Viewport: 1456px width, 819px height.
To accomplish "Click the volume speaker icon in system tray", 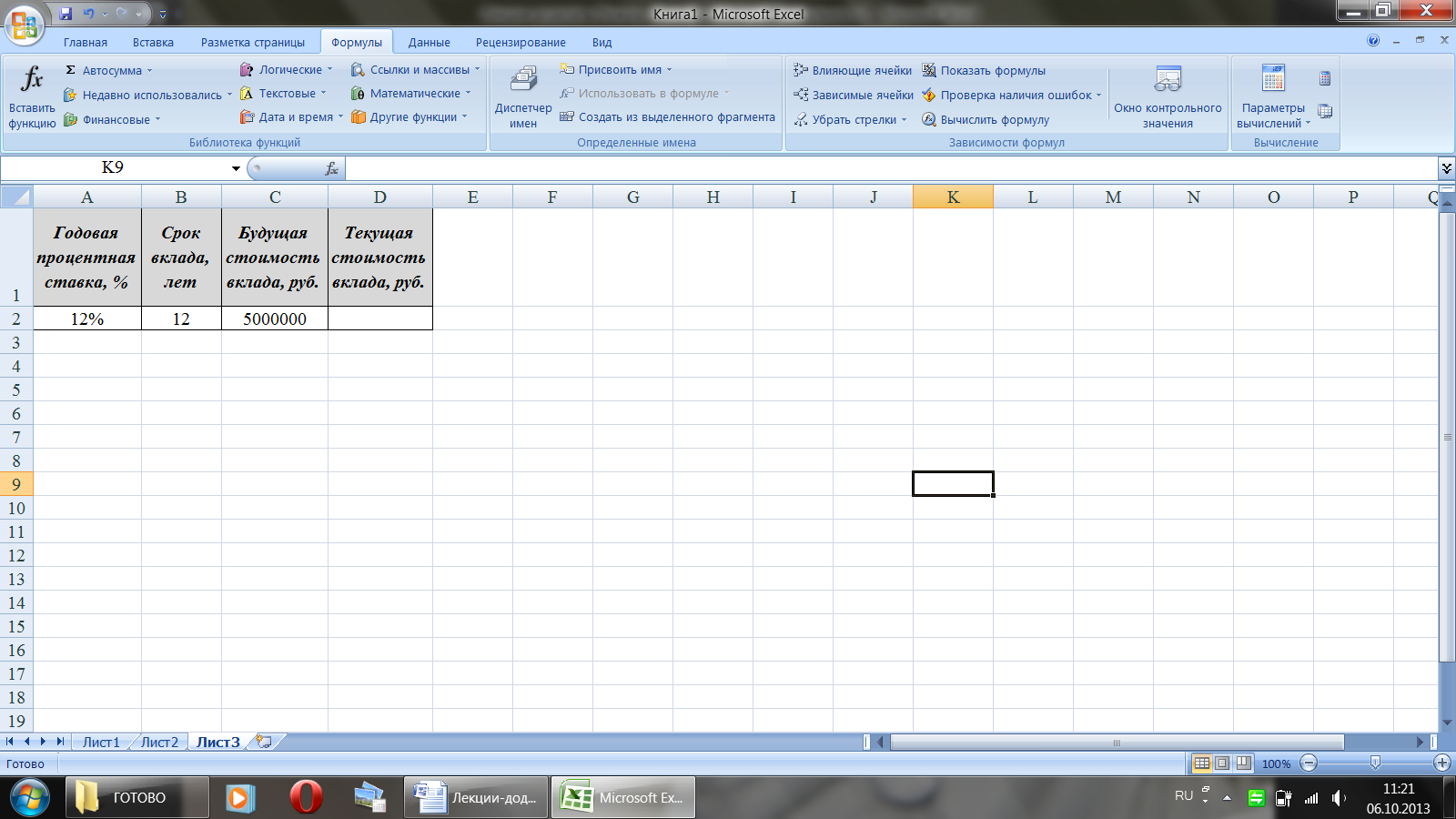I will (x=1339, y=798).
